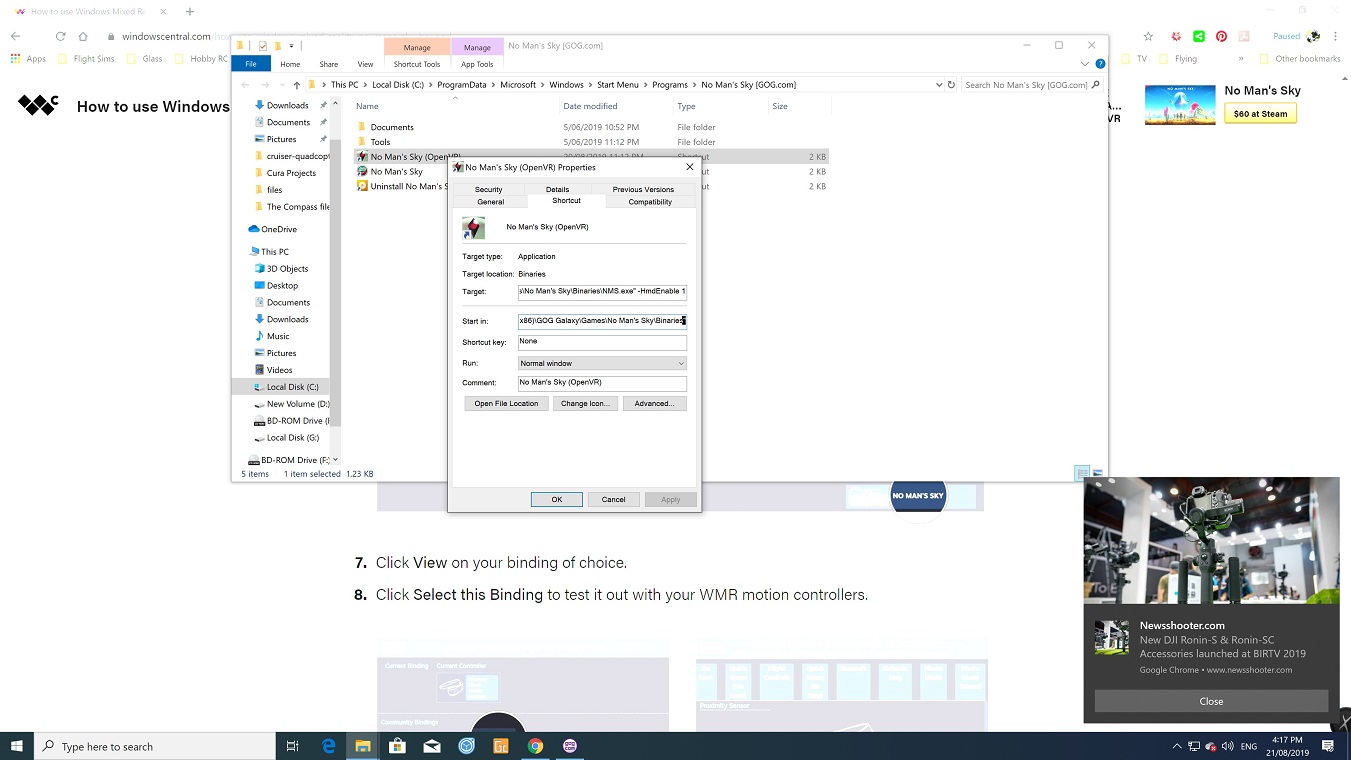Screen dimensions: 1351x760
Task: Click the Change Icon button
Action: pos(585,403)
